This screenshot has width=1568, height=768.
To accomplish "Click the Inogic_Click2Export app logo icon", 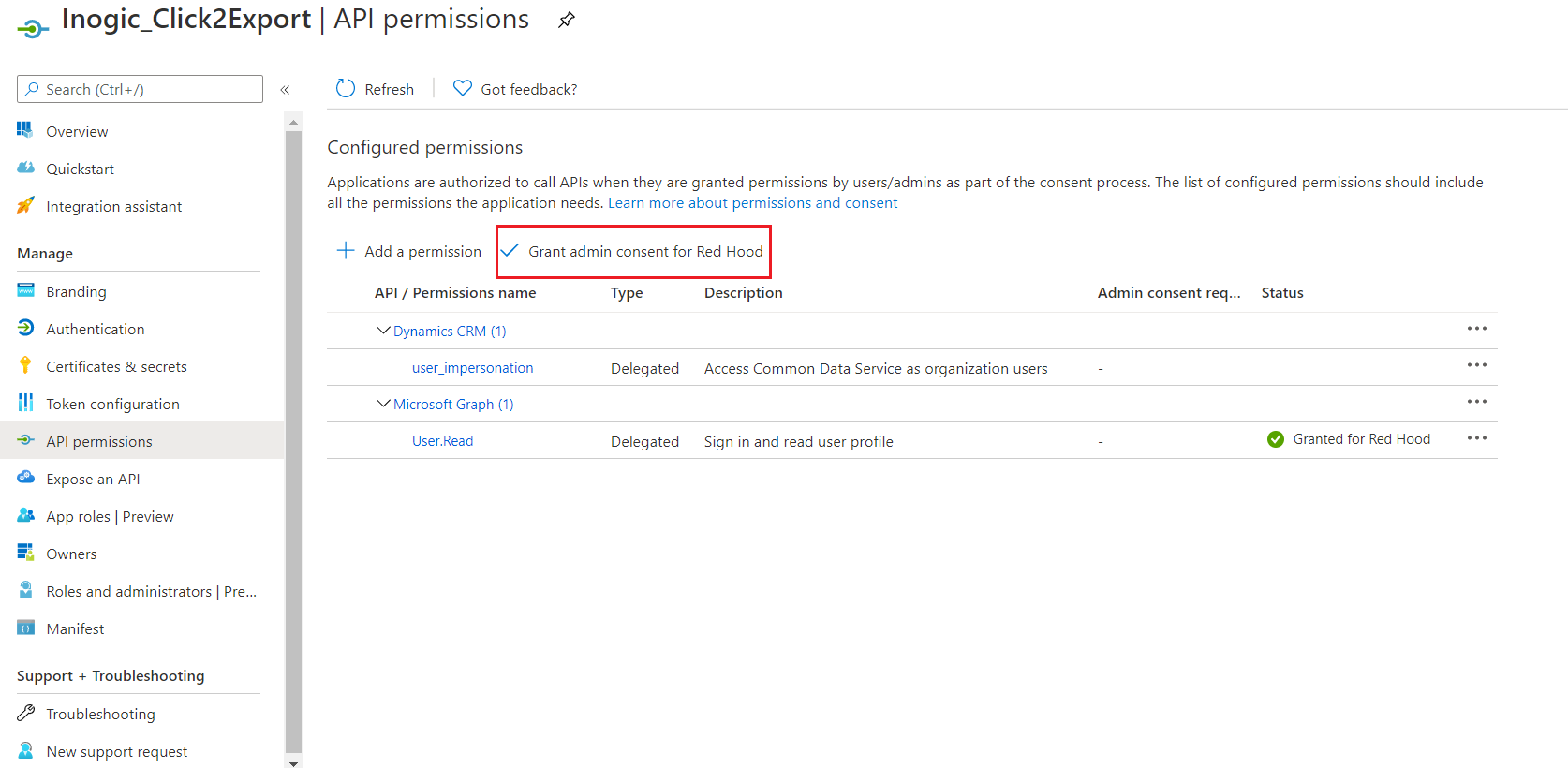I will [x=32, y=30].
